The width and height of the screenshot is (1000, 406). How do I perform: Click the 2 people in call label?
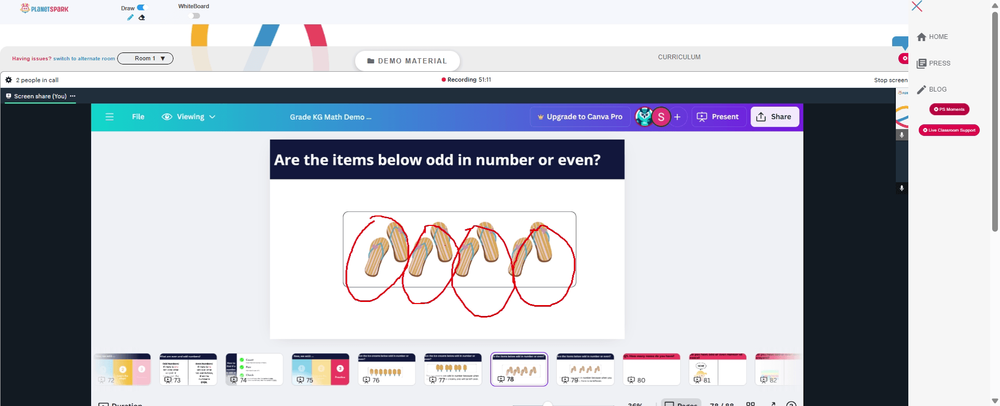pos(35,80)
